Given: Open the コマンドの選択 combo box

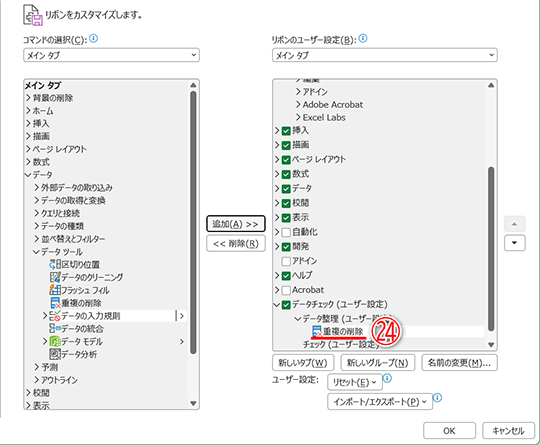Looking at the screenshot, I should tap(111, 55).
